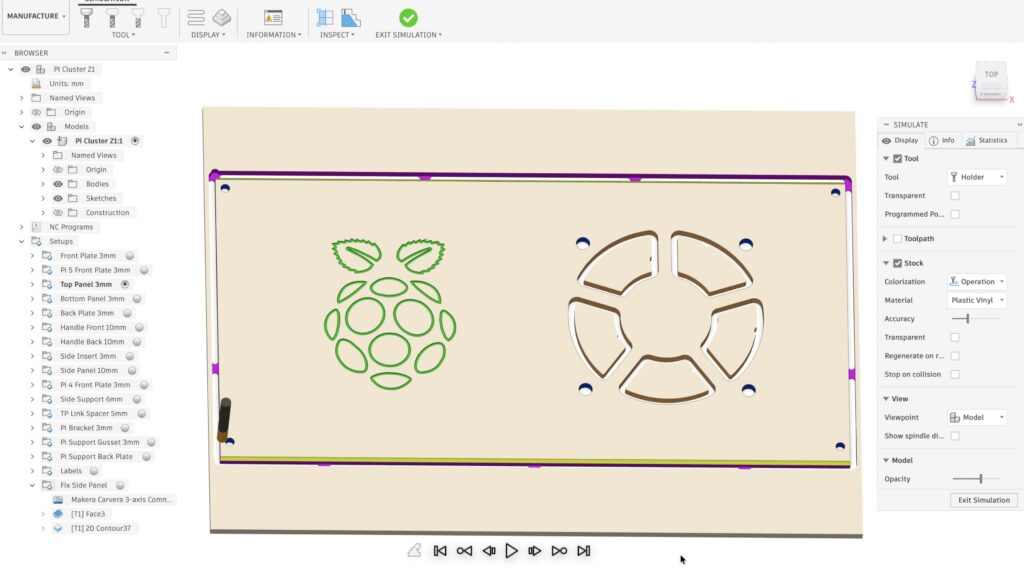1024x572 pixels.
Task: Open Viewpoint Model dropdown
Action: click(x=977, y=417)
